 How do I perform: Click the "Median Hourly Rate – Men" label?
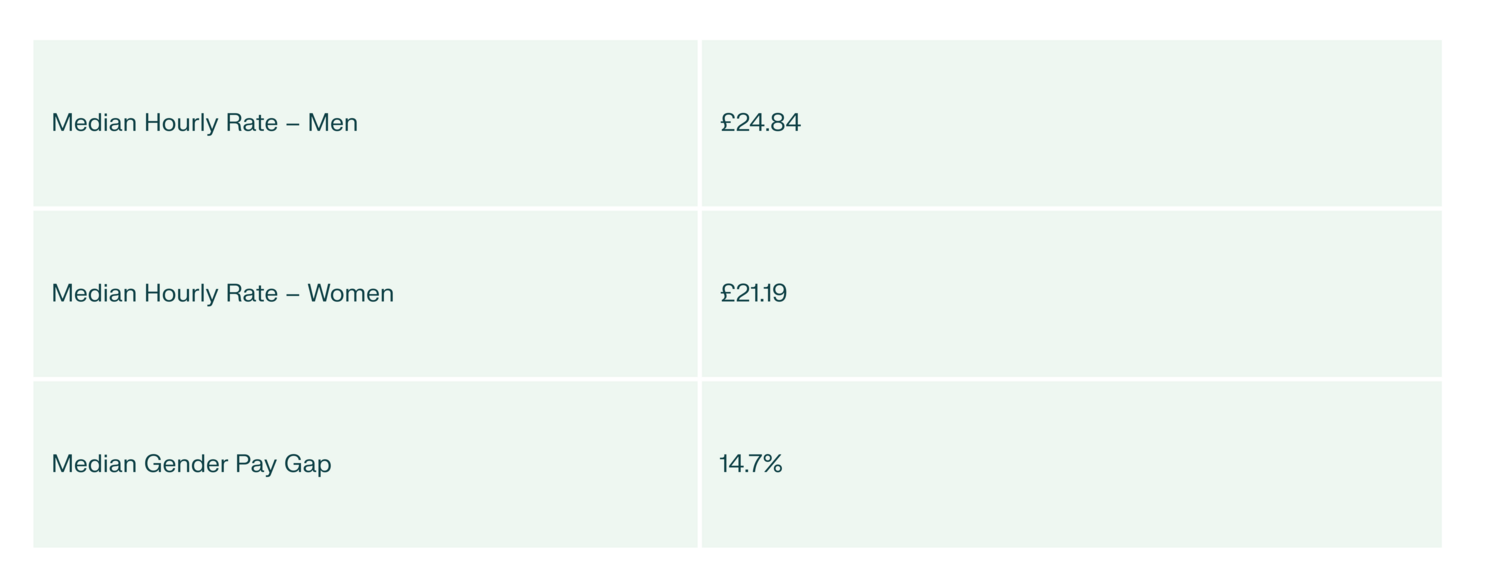coord(204,123)
